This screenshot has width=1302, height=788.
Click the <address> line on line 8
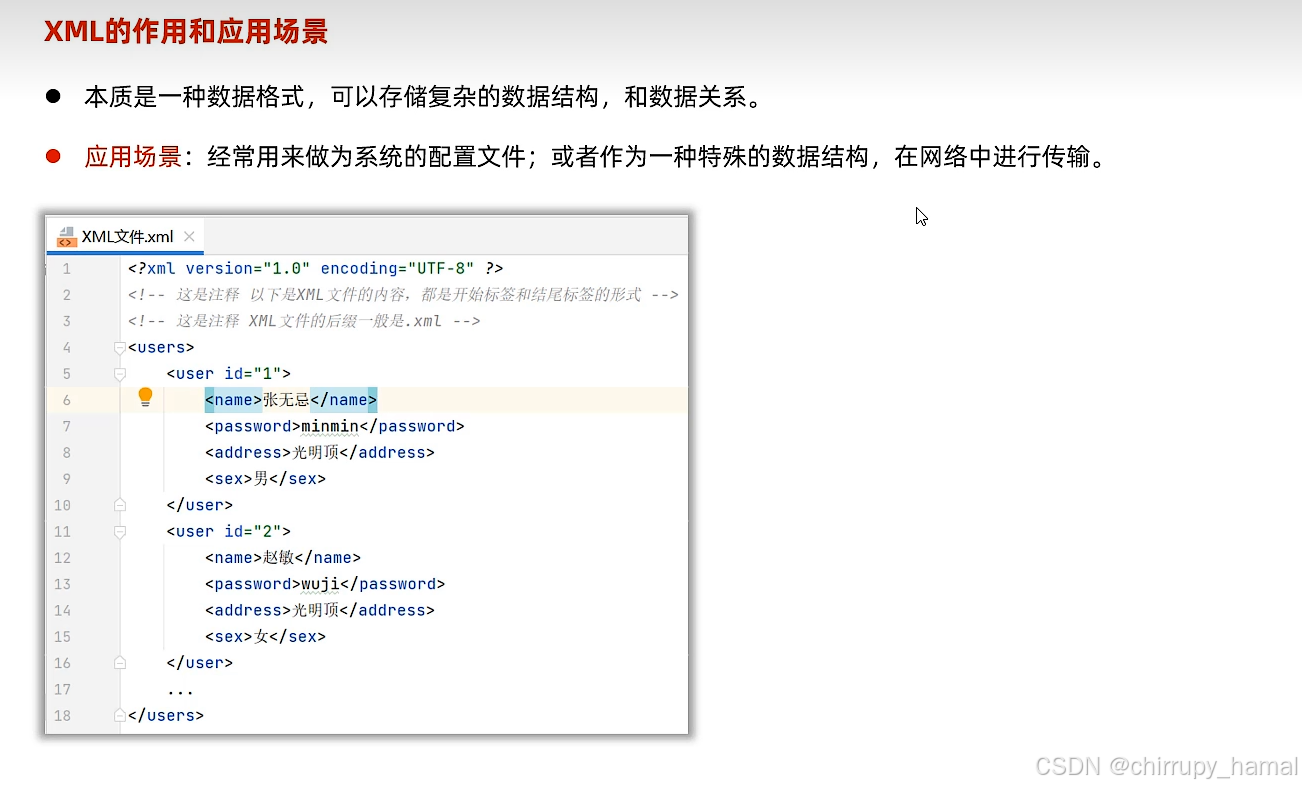pos(320,452)
